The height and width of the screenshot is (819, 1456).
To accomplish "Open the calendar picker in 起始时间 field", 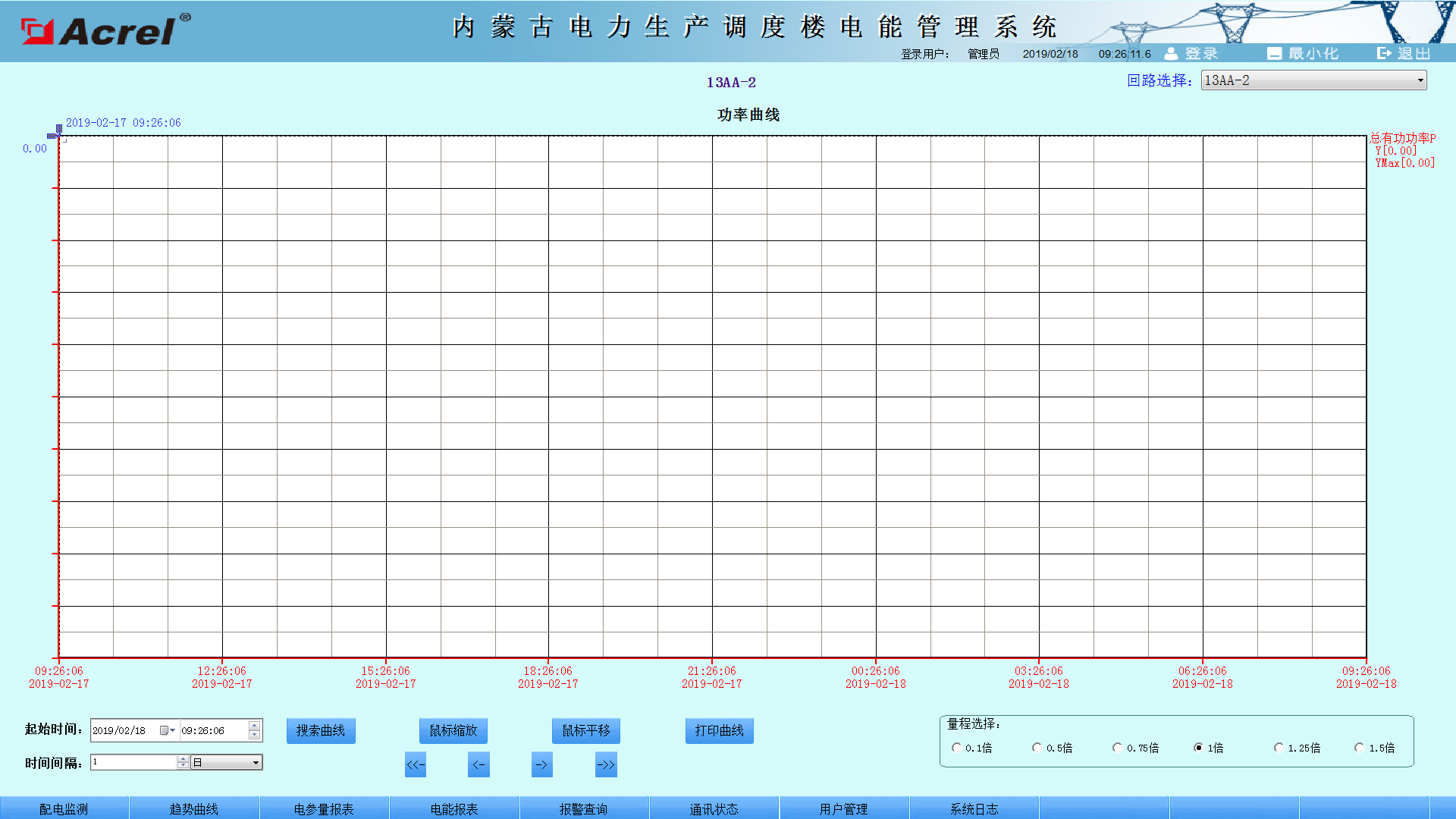I will point(168,730).
